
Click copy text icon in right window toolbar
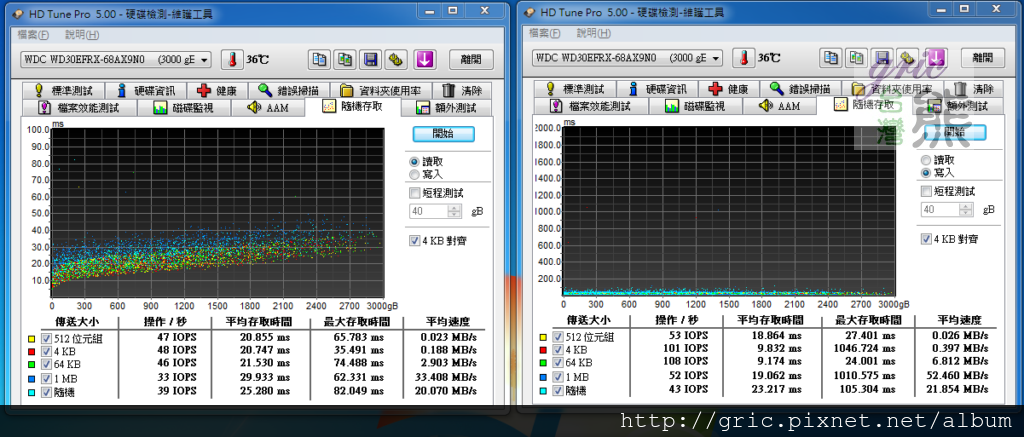tap(831, 58)
